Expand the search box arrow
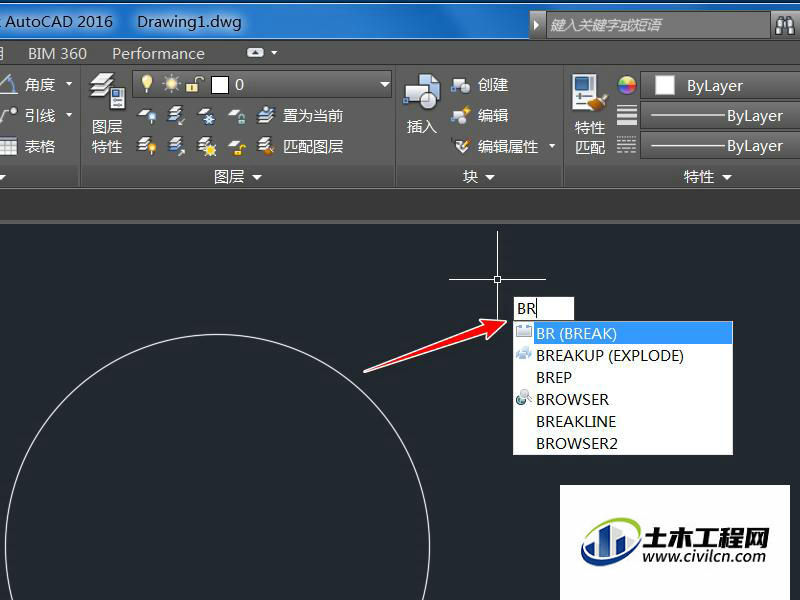800x600 pixels. [x=536, y=24]
